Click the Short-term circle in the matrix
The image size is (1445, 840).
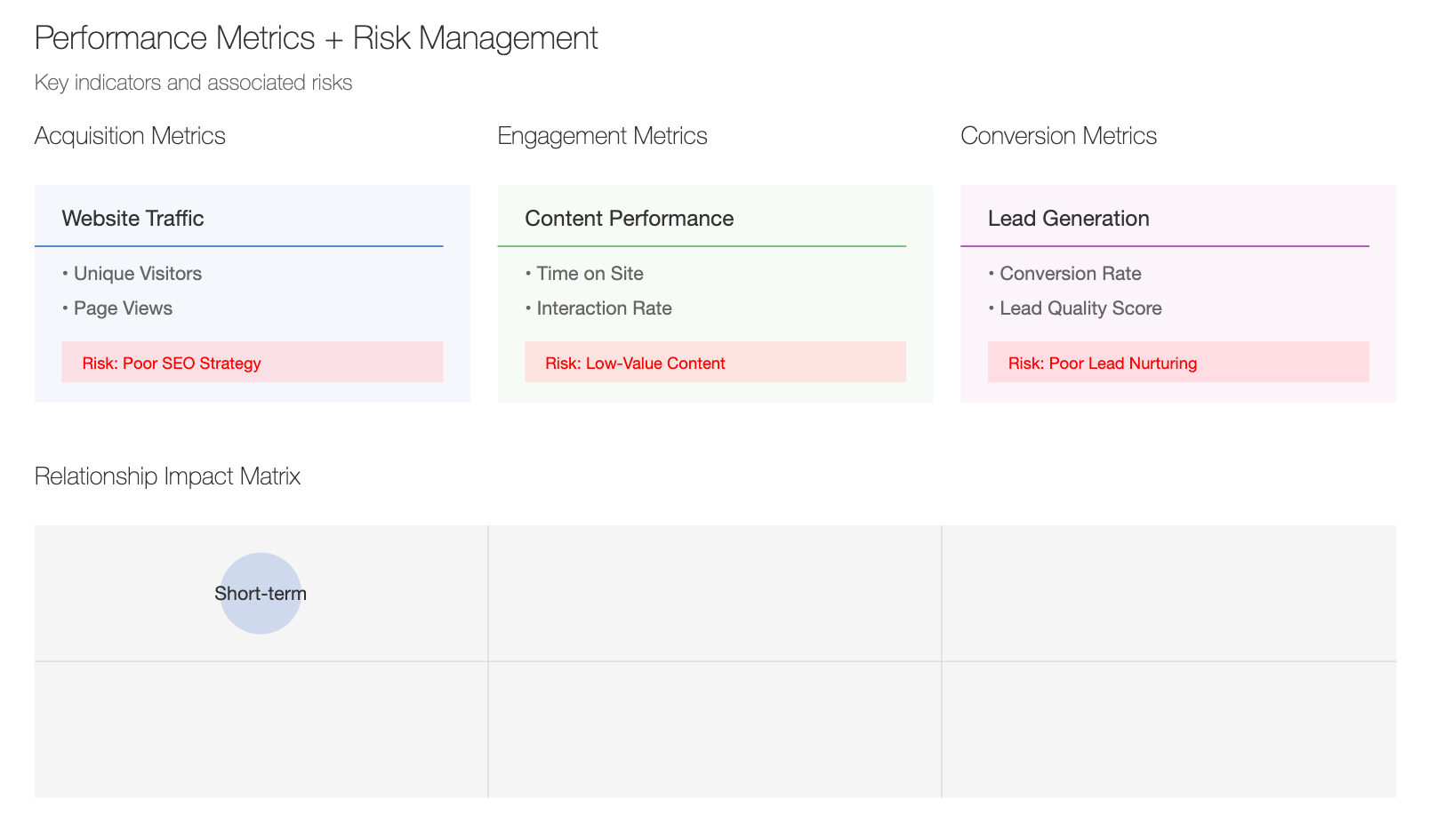click(x=261, y=593)
